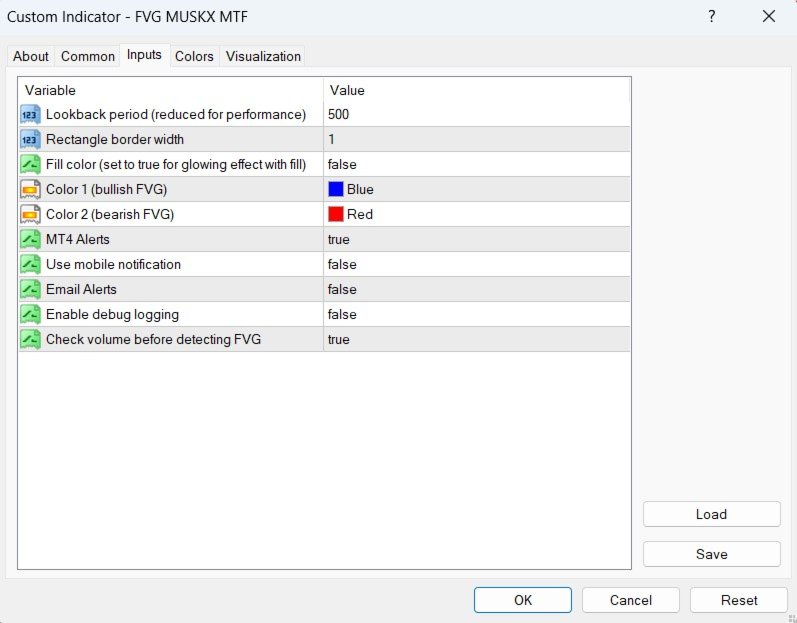
Task: Click the boolean icon beside Check volume
Action: (x=30, y=339)
